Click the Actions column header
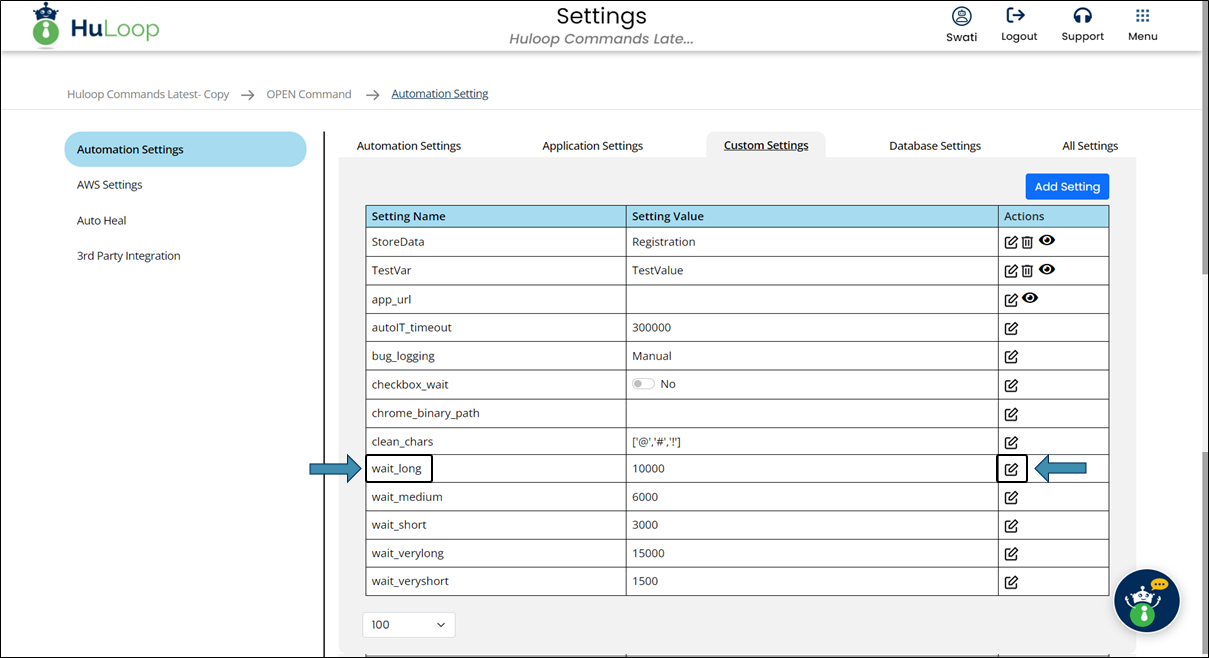1209x658 pixels. [x=1054, y=216]
